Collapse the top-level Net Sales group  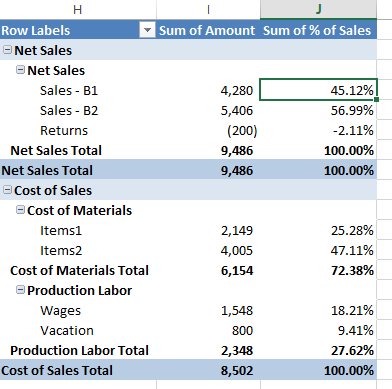[7, 50]
